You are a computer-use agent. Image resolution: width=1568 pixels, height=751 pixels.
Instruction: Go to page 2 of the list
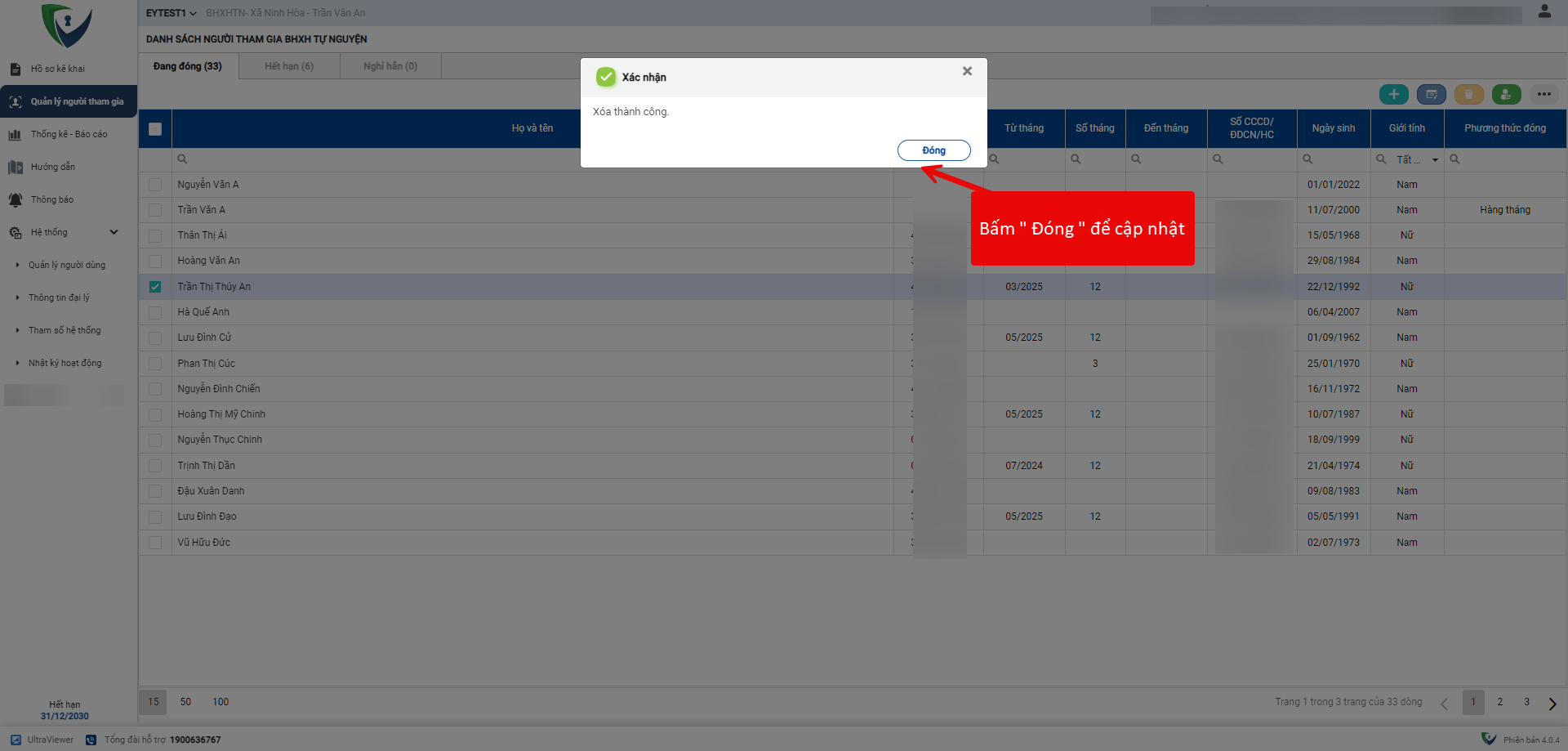pyautogui.click(x=1499, y=702)
